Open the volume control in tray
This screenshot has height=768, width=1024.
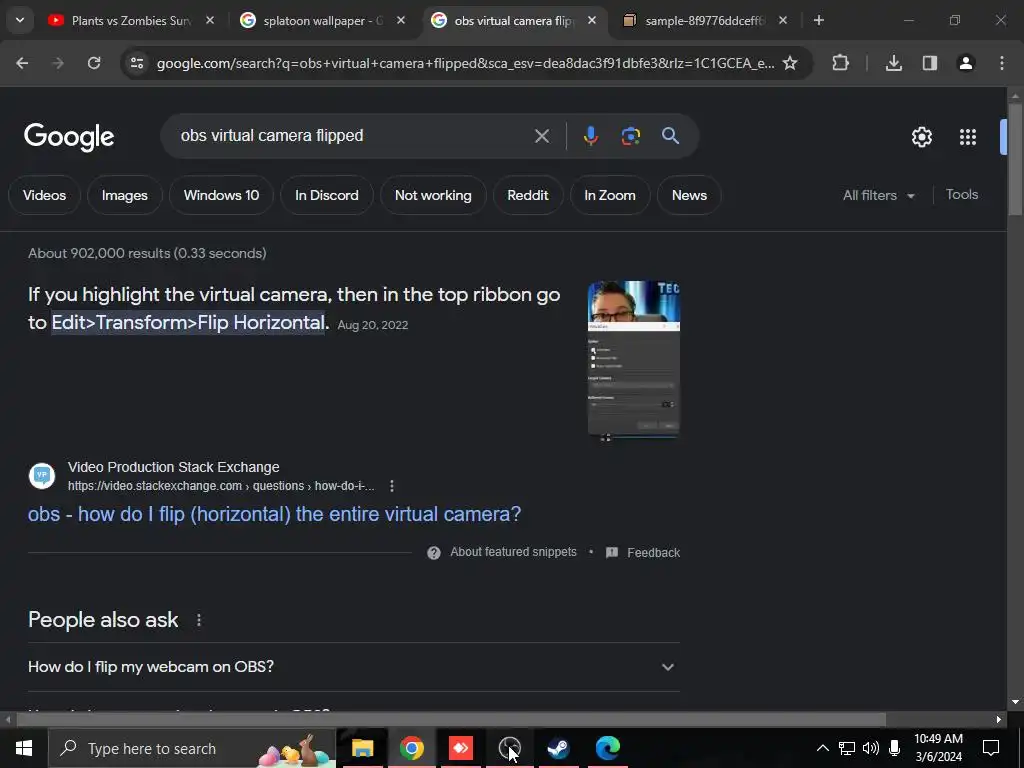point(871,748)
